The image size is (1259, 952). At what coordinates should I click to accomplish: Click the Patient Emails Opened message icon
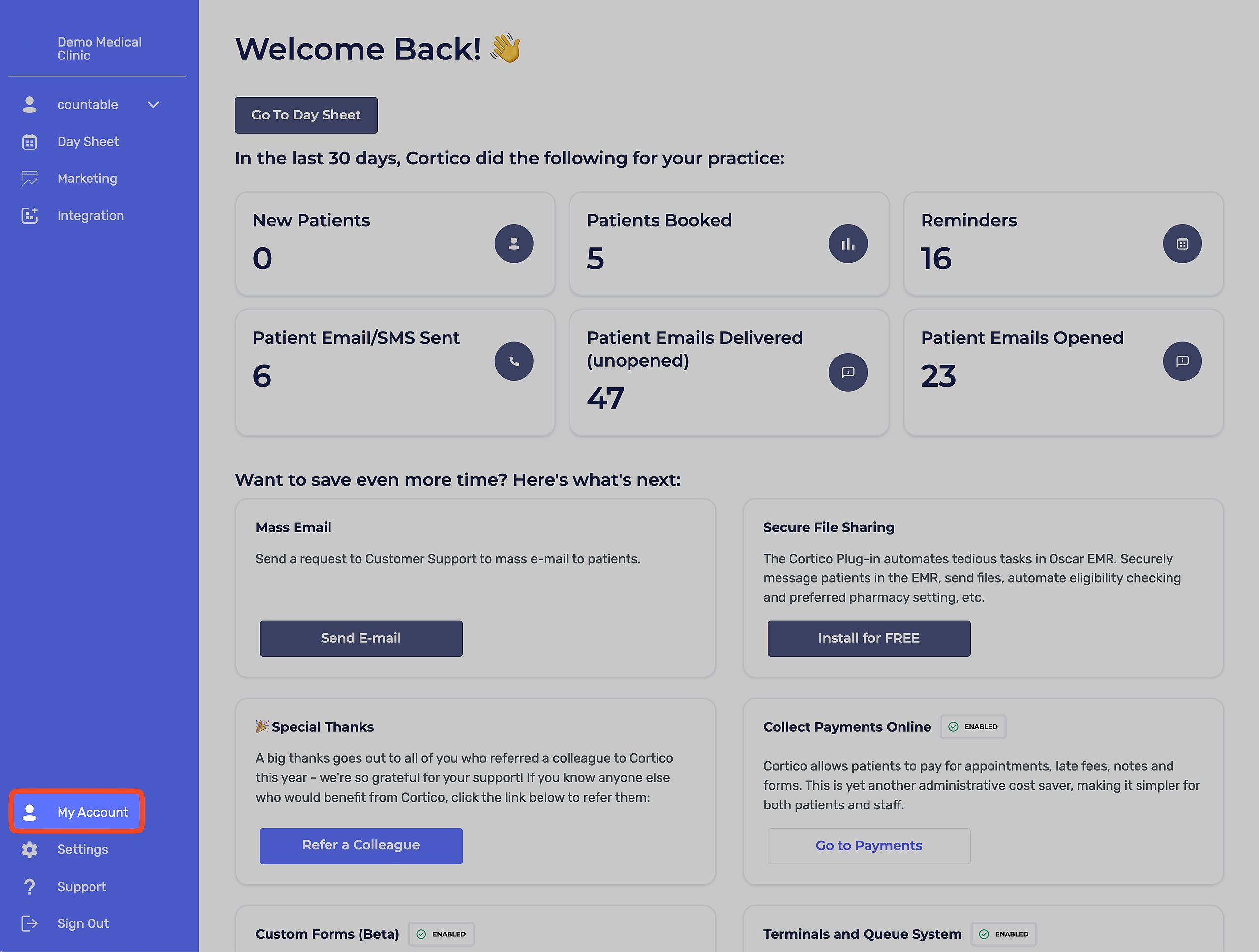pos(1182,361)
